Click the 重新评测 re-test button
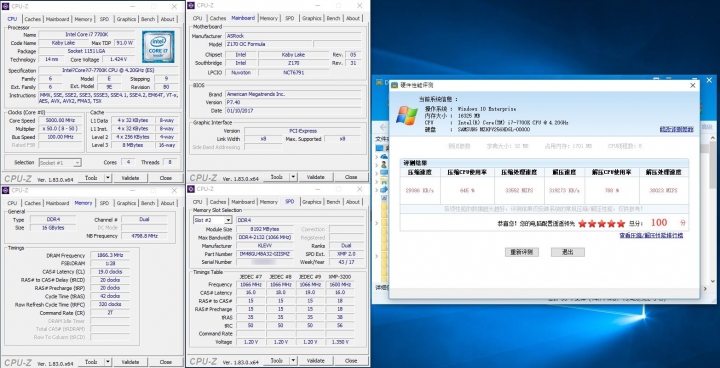 [x=522, y=252]
